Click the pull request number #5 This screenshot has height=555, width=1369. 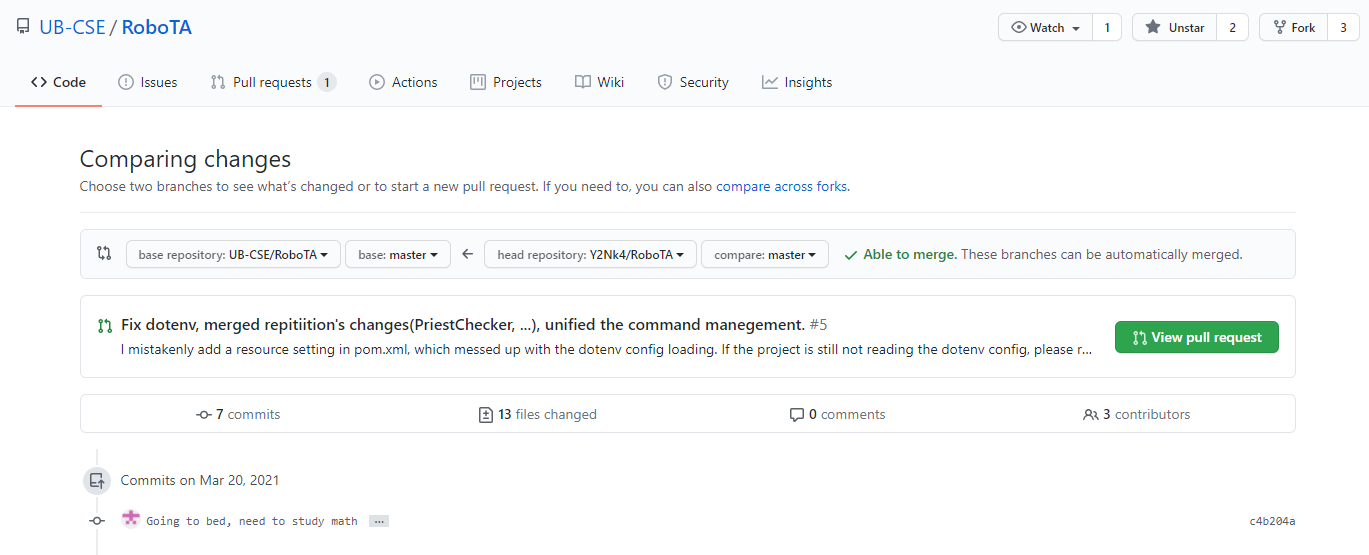coord(818,324)
